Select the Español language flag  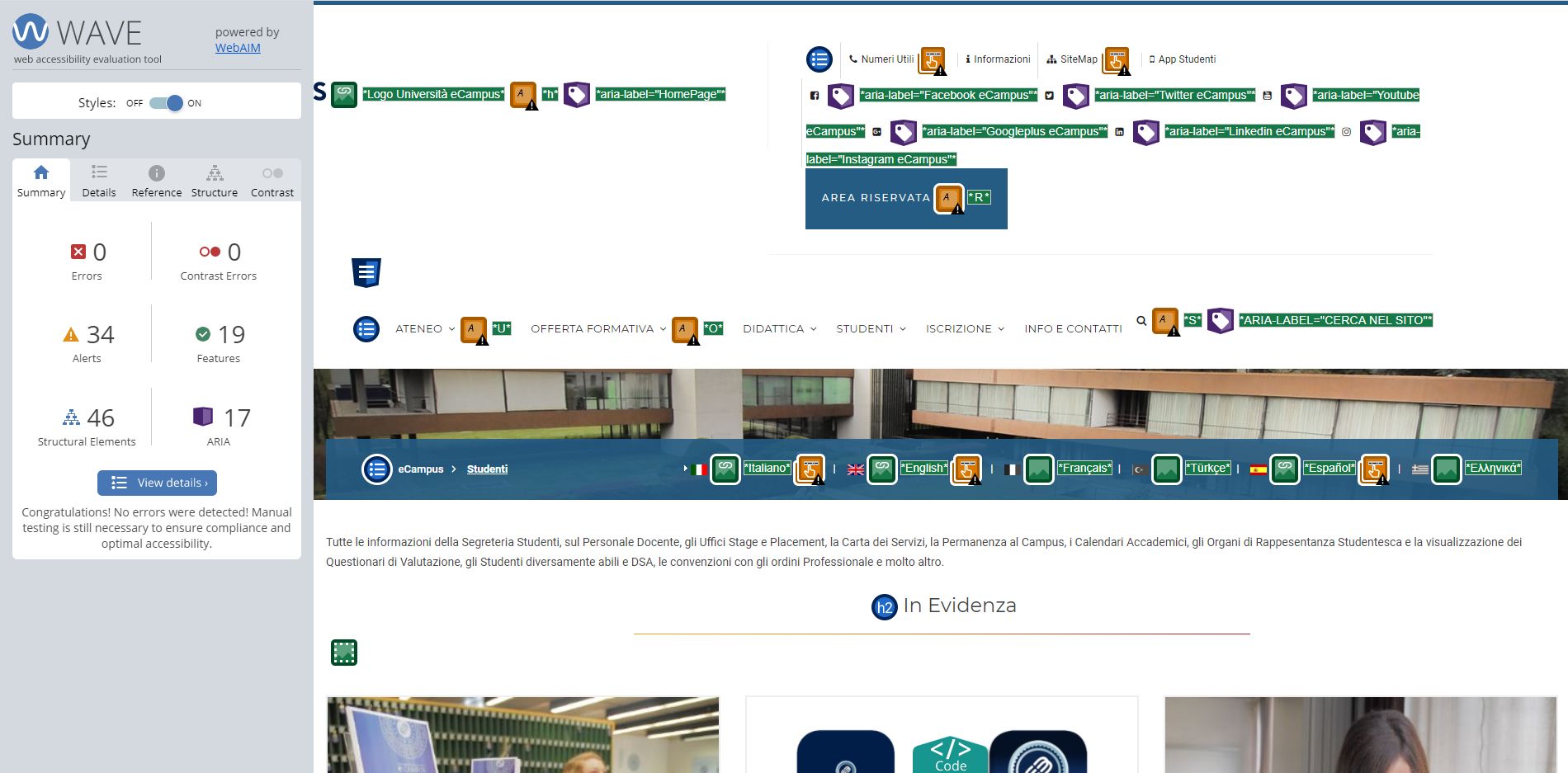click(x=1258, y=470)
